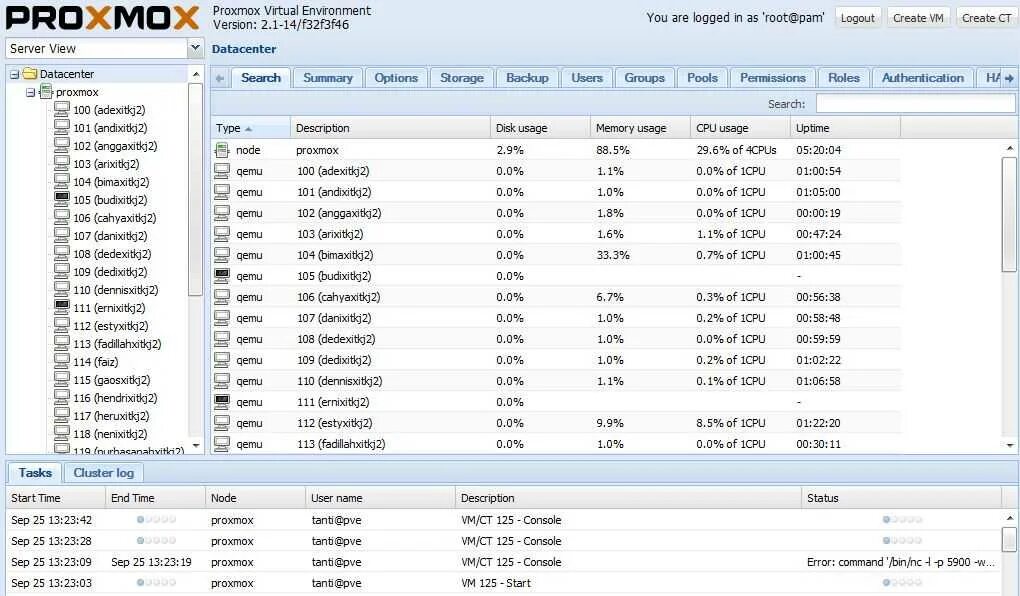The width and height of the screenshot is (1020, 596).
Task: Click qemu icon in 100 (adexitkj2) table row
Action: coord(222,170)
